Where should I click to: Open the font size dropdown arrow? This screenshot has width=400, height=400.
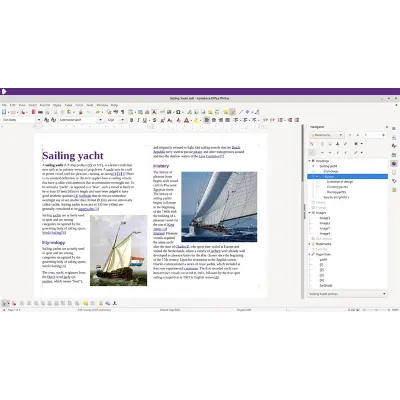click(x=122, y=120)
